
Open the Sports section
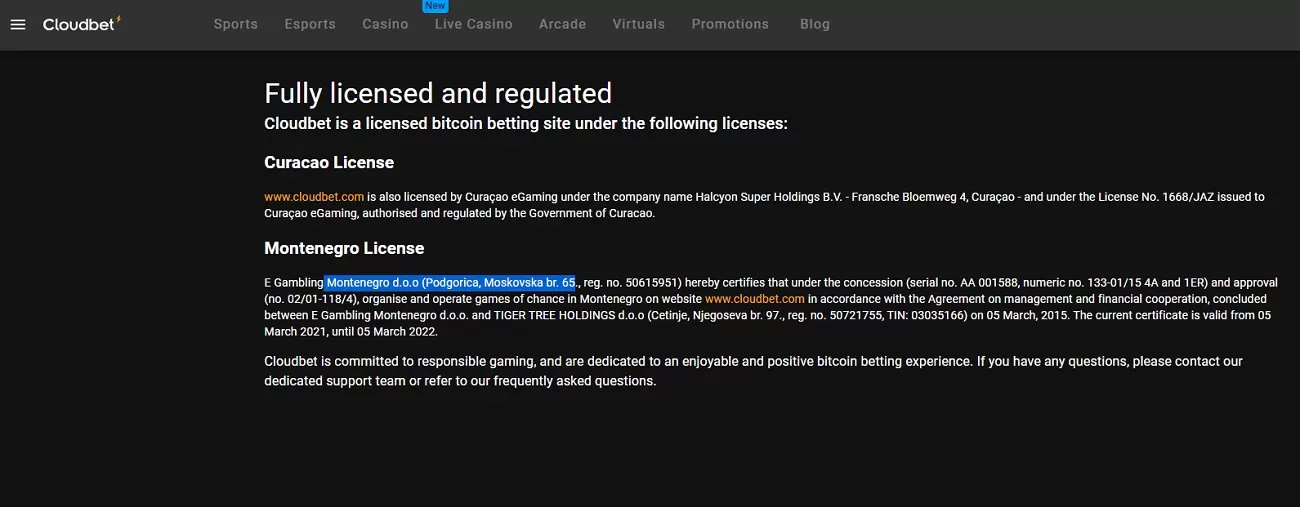(x=236, y=24)
